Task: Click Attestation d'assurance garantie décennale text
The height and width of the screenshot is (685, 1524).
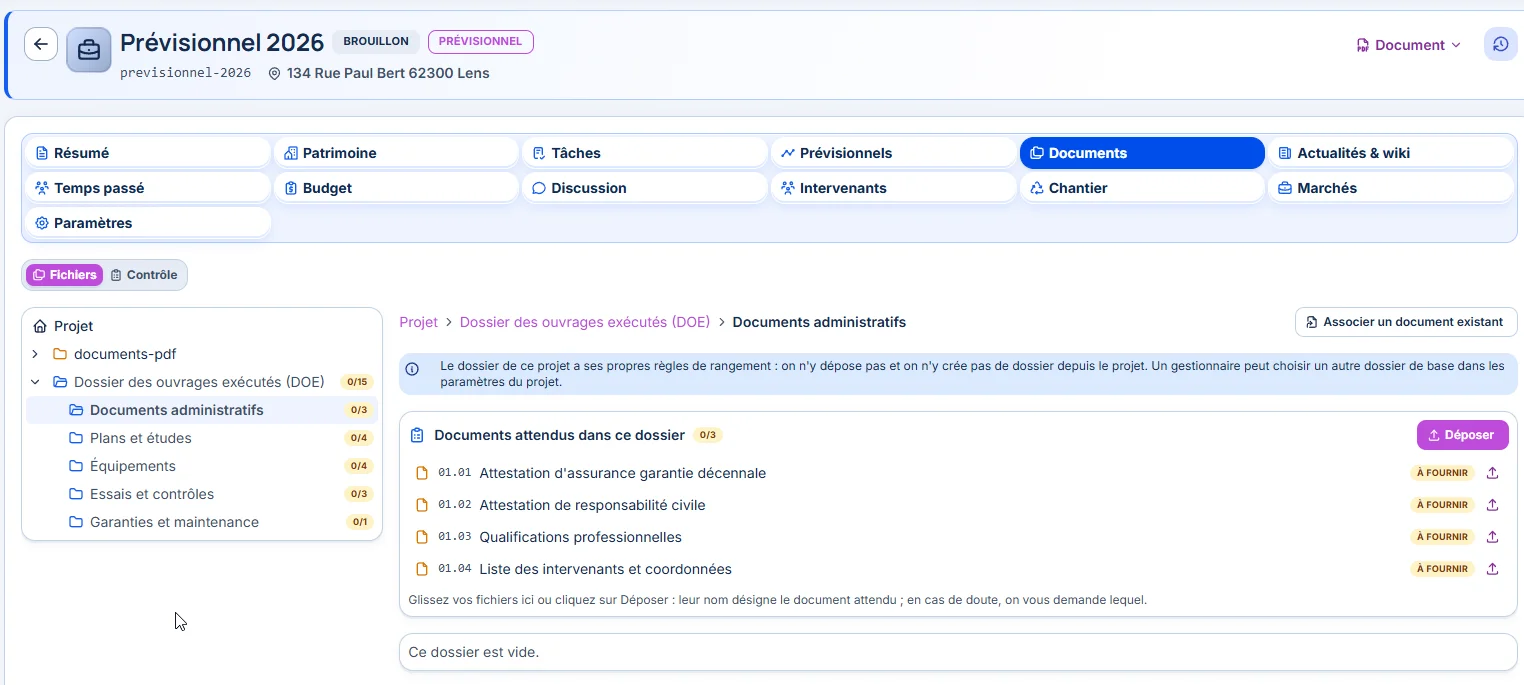Action: click(623, 473)
